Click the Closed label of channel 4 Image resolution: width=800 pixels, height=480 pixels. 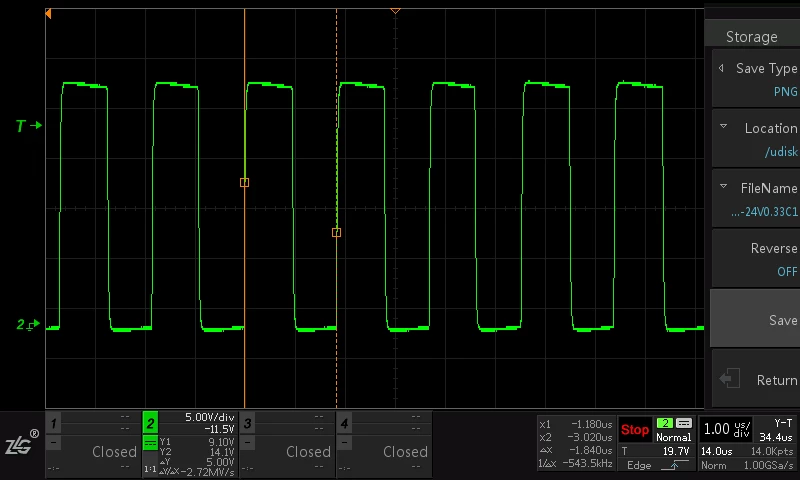[405, 452]
